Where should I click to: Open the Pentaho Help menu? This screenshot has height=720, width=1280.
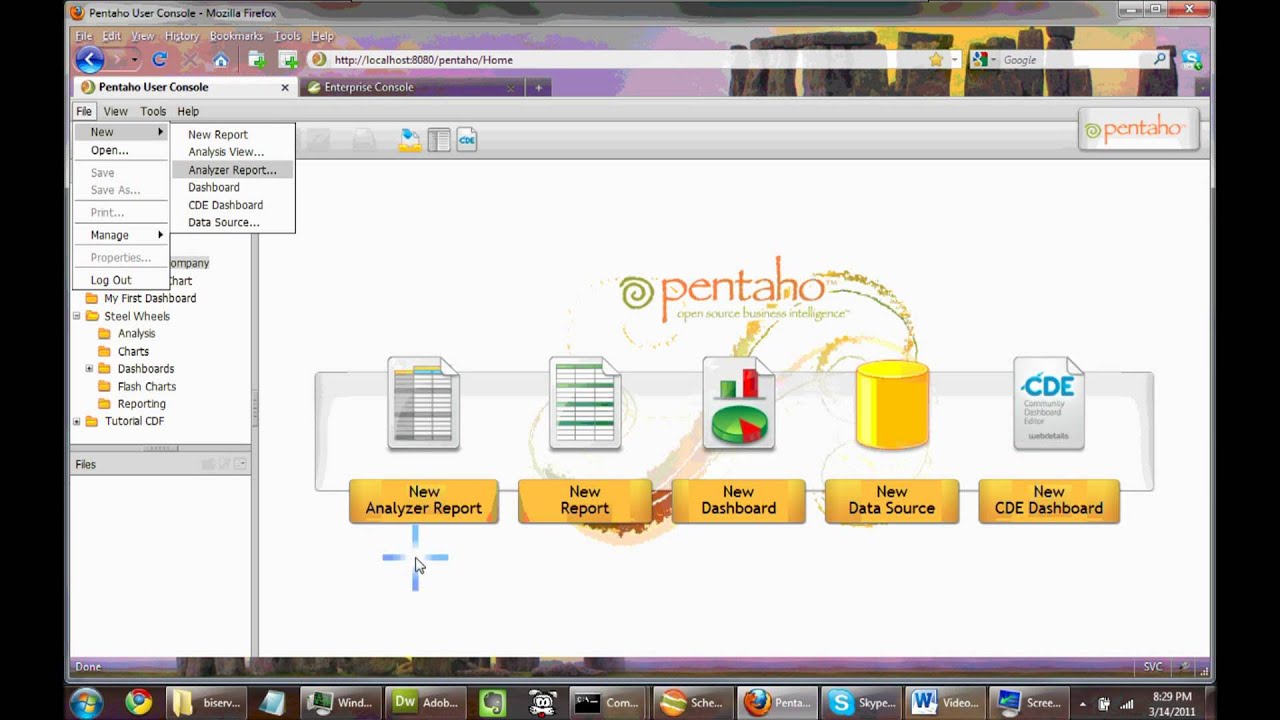pyautogui.click(x=188, y=111)
